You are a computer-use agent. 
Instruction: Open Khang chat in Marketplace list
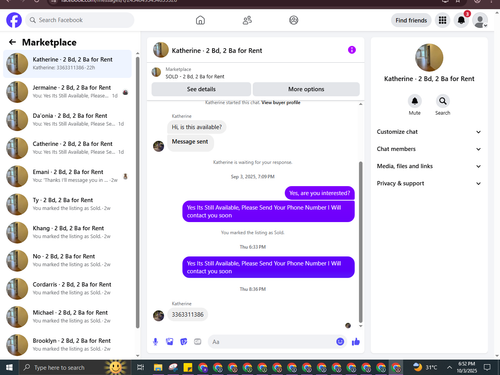[x=67, y=232]
